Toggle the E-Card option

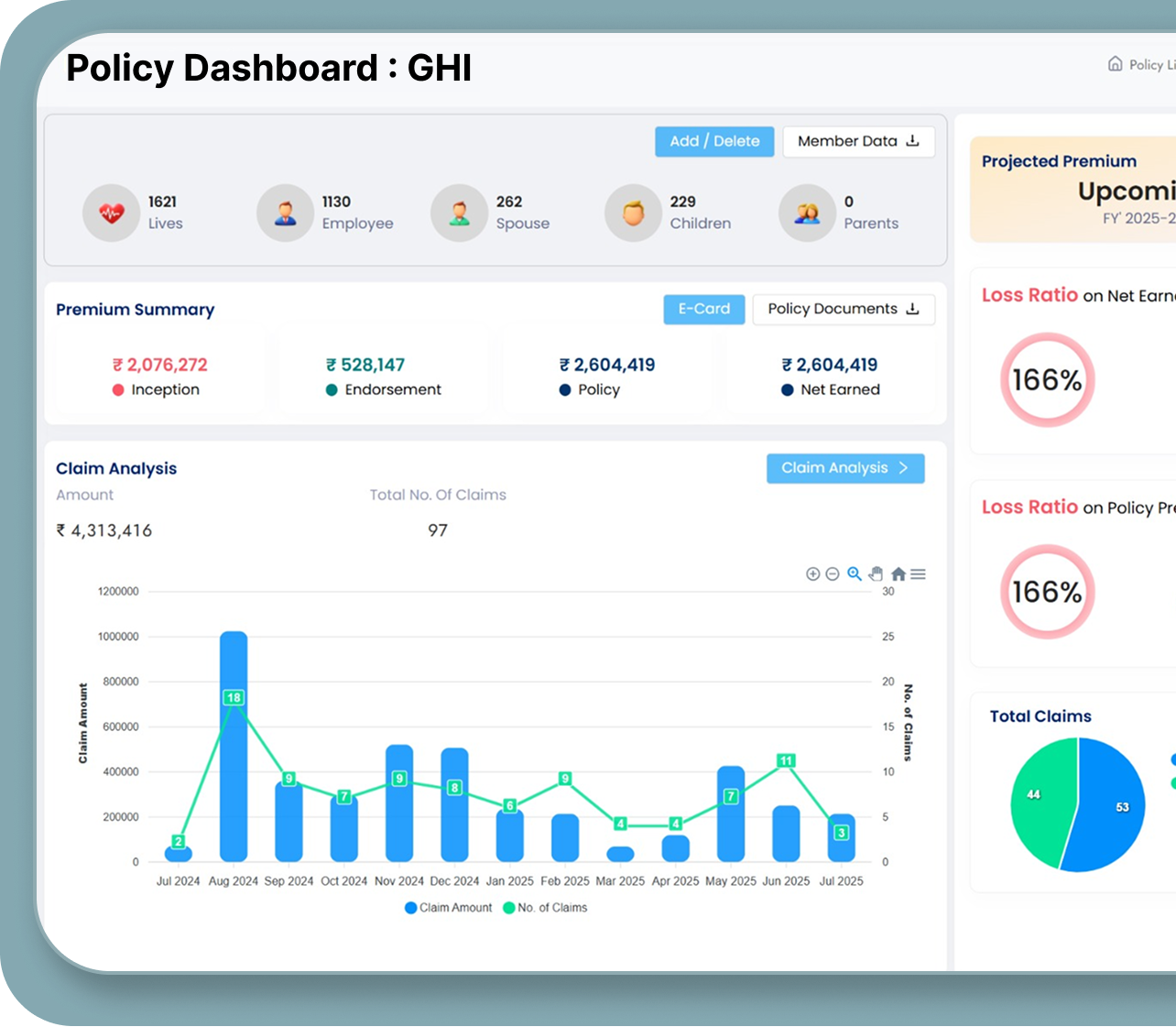(703, 309)
